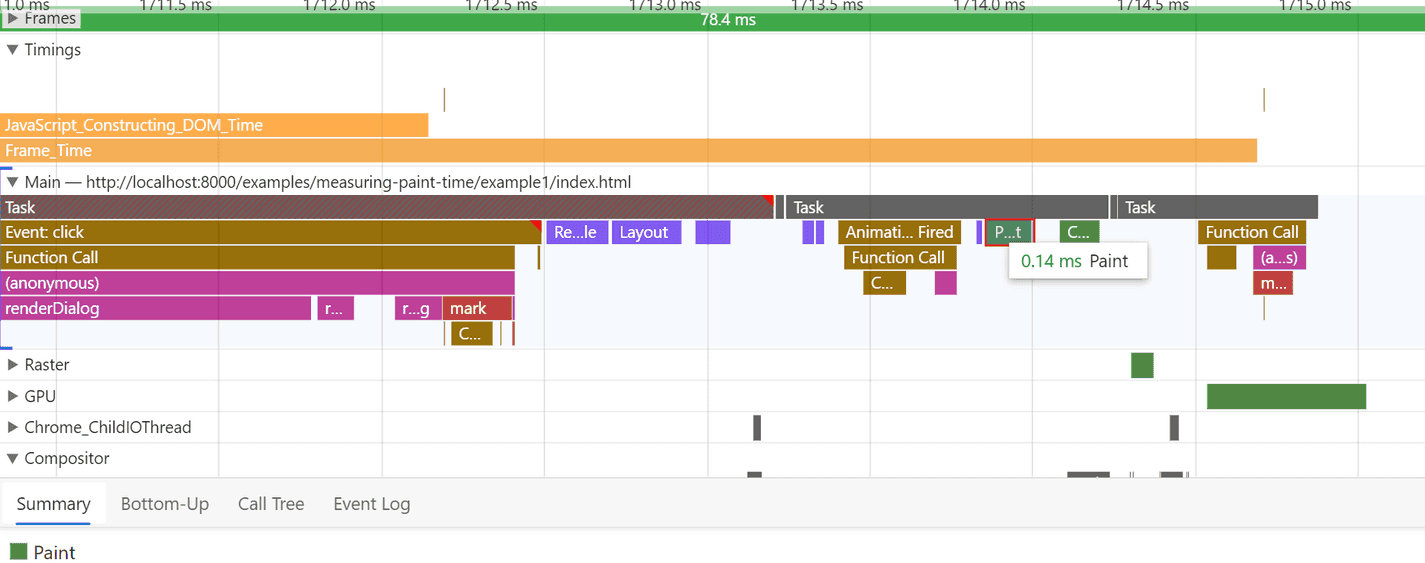Select the "(a...s)" magenta block
The width and height of the screenshot is (1425, 563).
(x=1279, y=257)
